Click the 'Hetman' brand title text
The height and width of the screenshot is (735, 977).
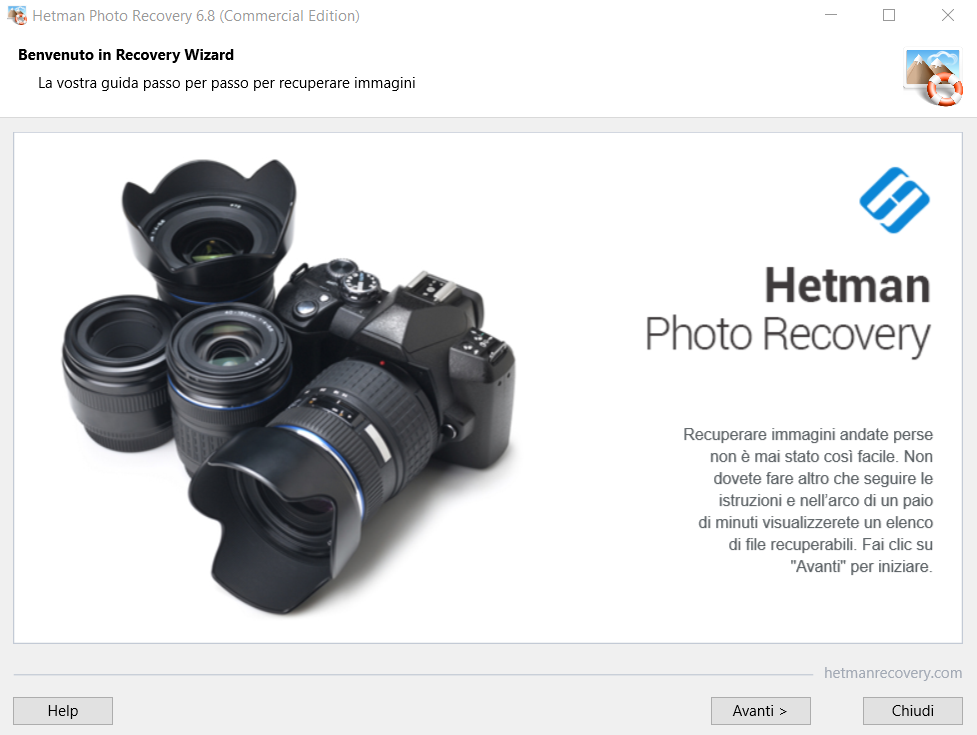(847, 286)
